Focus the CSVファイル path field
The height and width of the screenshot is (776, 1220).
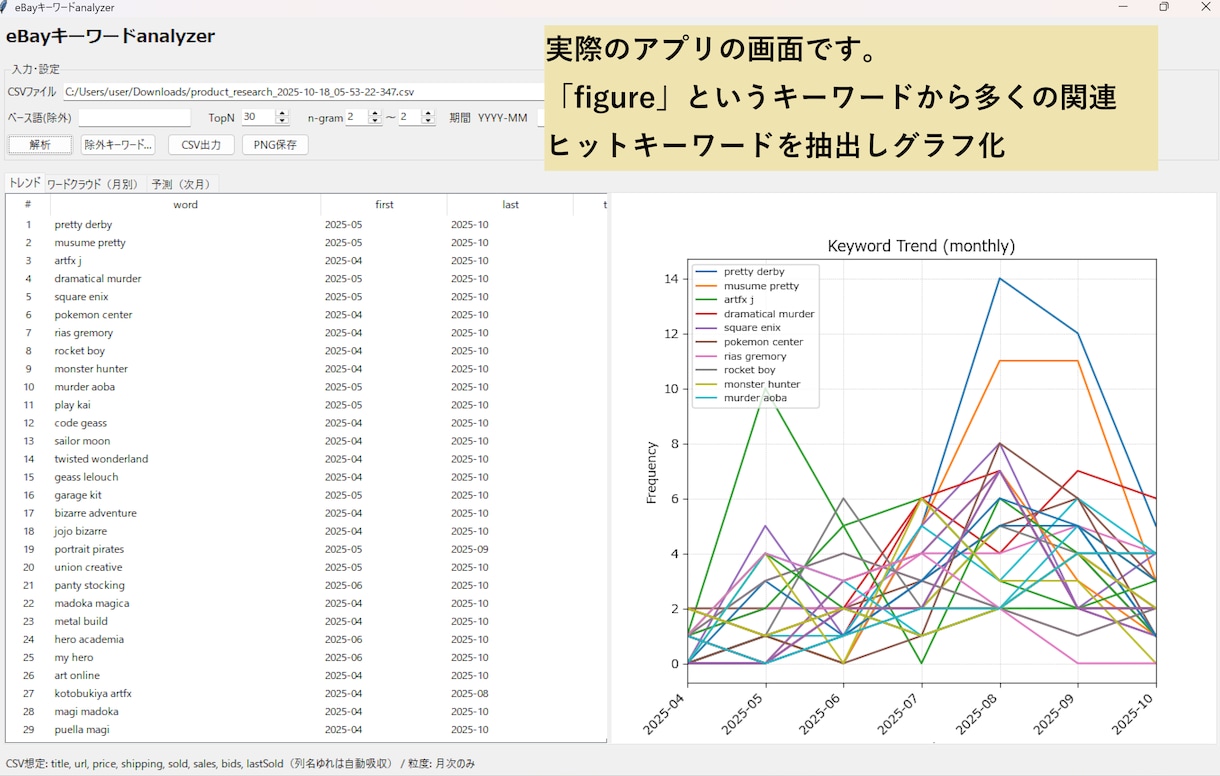[x=303, y=92]
